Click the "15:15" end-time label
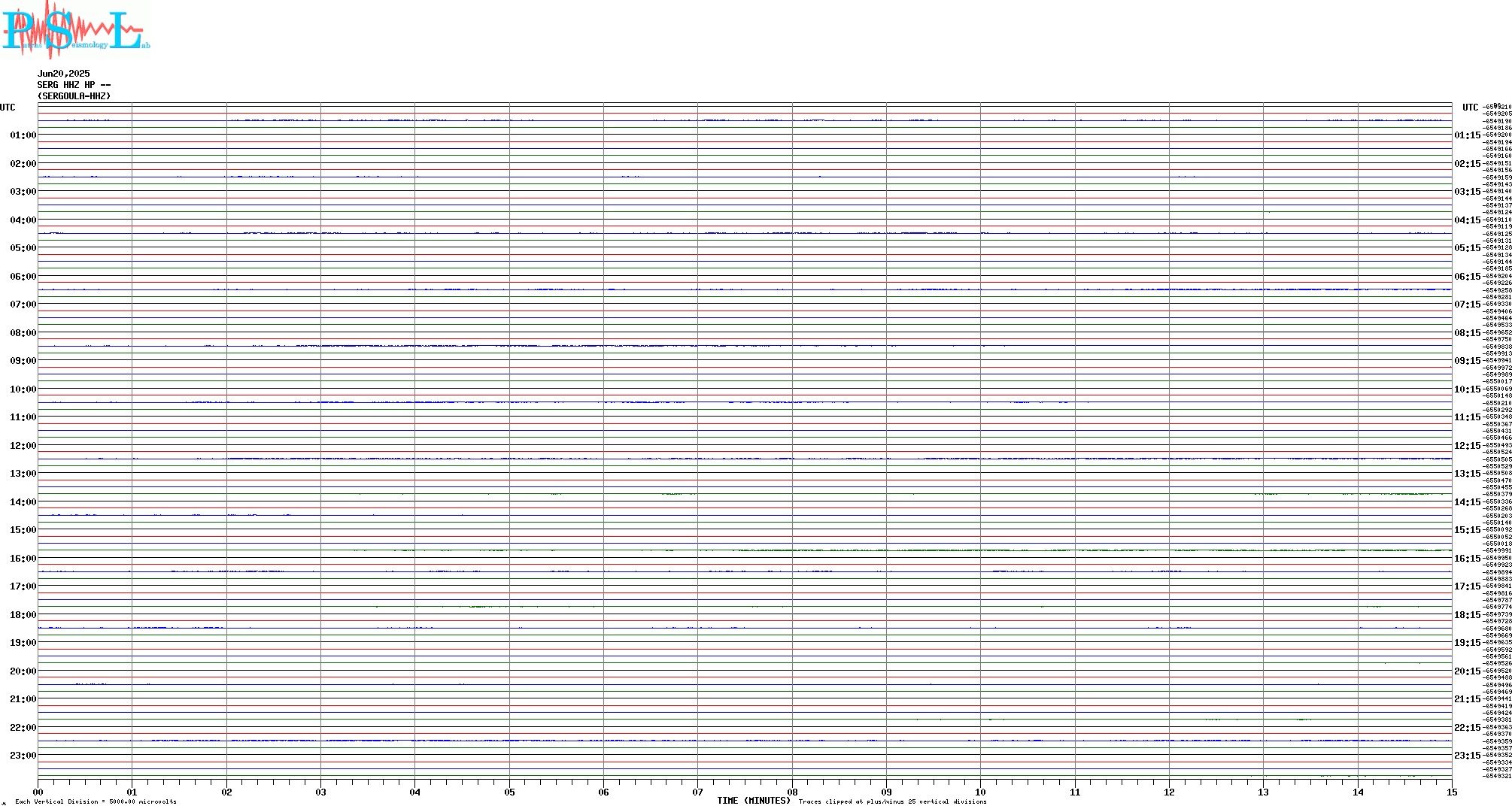1512x812 pixels. pos(1468,530)
